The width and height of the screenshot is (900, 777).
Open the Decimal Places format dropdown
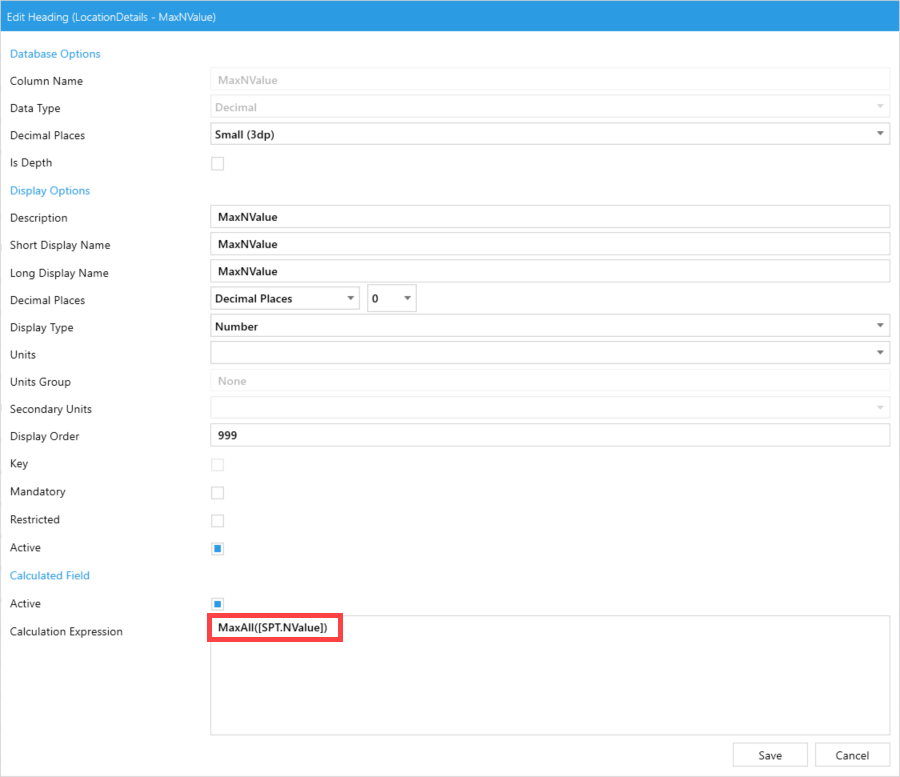285,299
